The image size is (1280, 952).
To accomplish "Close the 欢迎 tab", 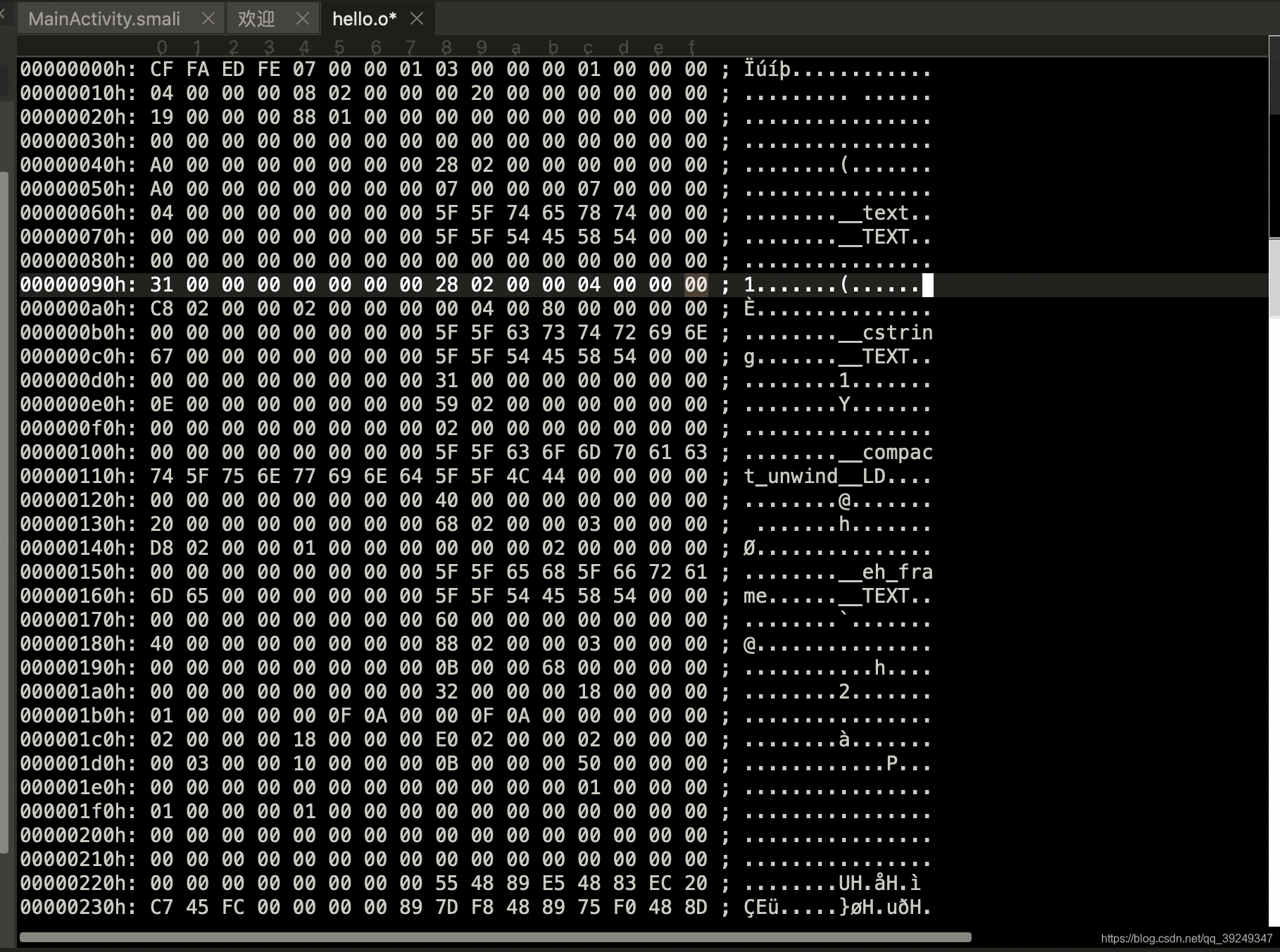I will pyautogui.click(x=303, y=19).
